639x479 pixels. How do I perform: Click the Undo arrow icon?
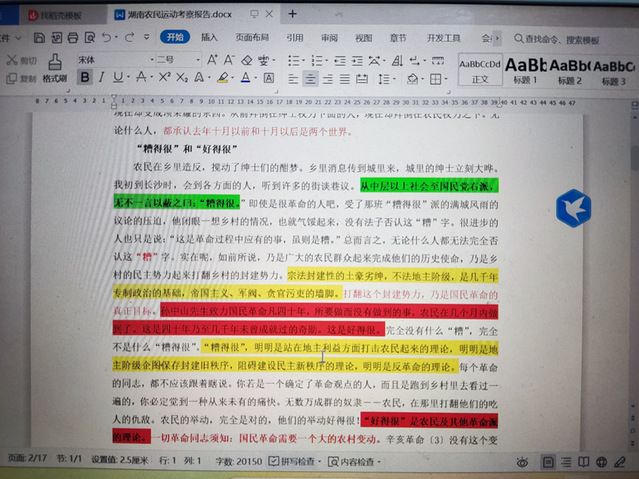click(x=105, y=37)
